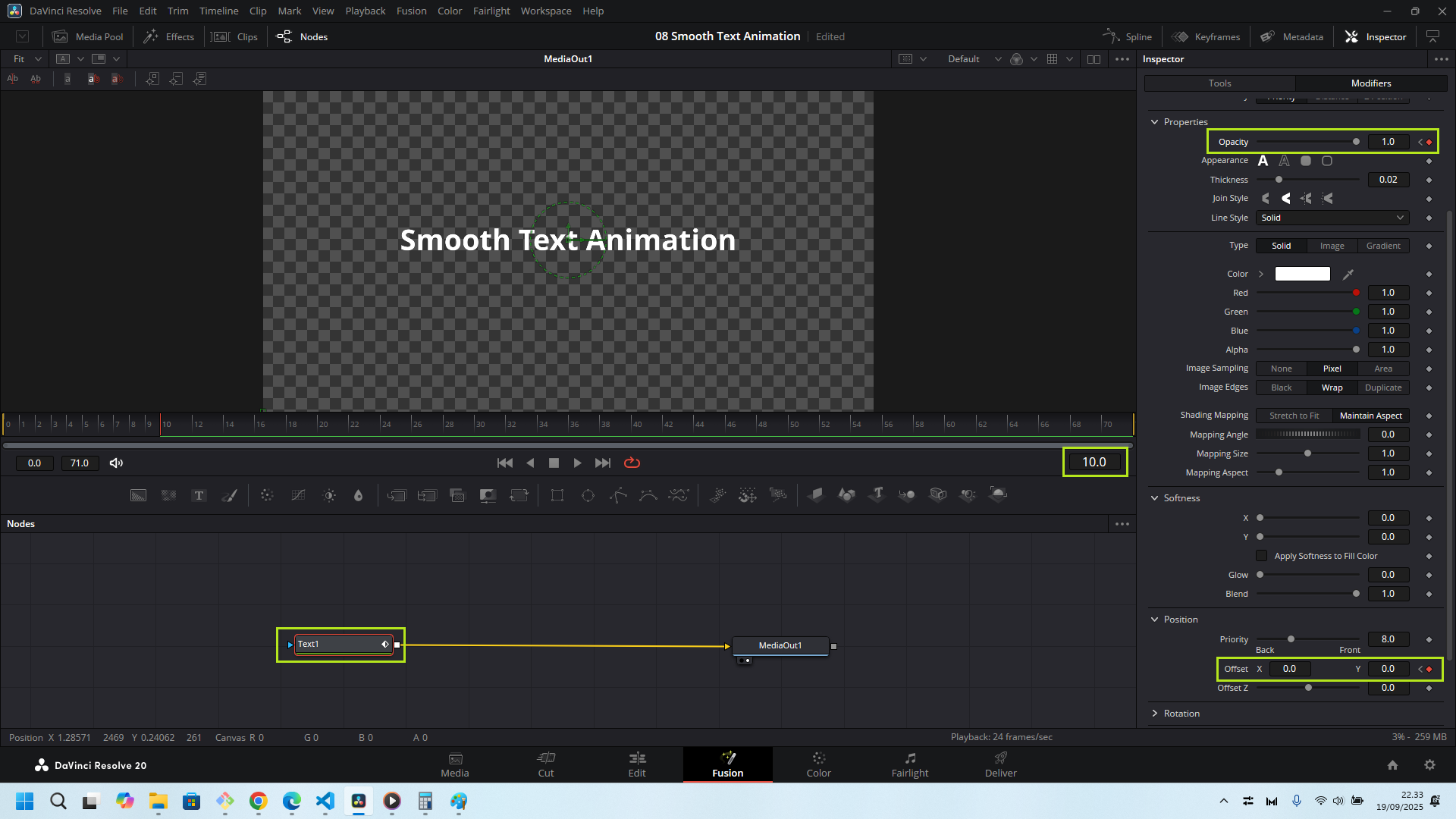Viewport: 1456px width, 819px height.
Task: Add a Text+ node from toolbar
Action: point(199,495)
